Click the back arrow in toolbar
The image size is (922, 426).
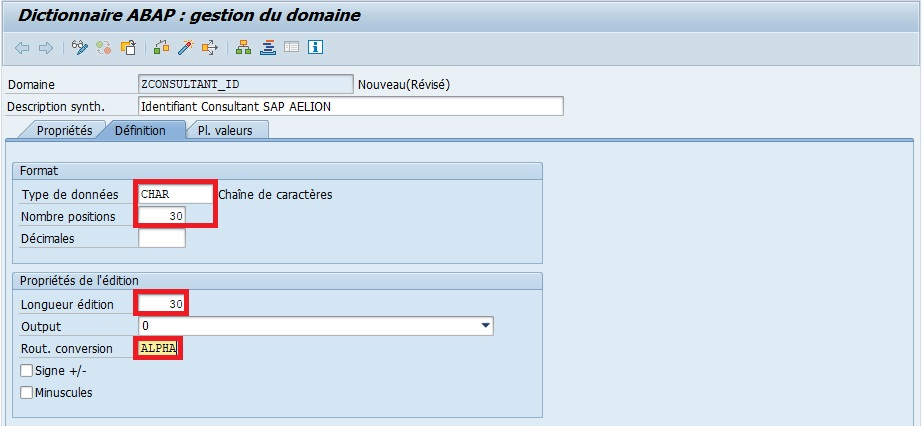tap(22, 47)
